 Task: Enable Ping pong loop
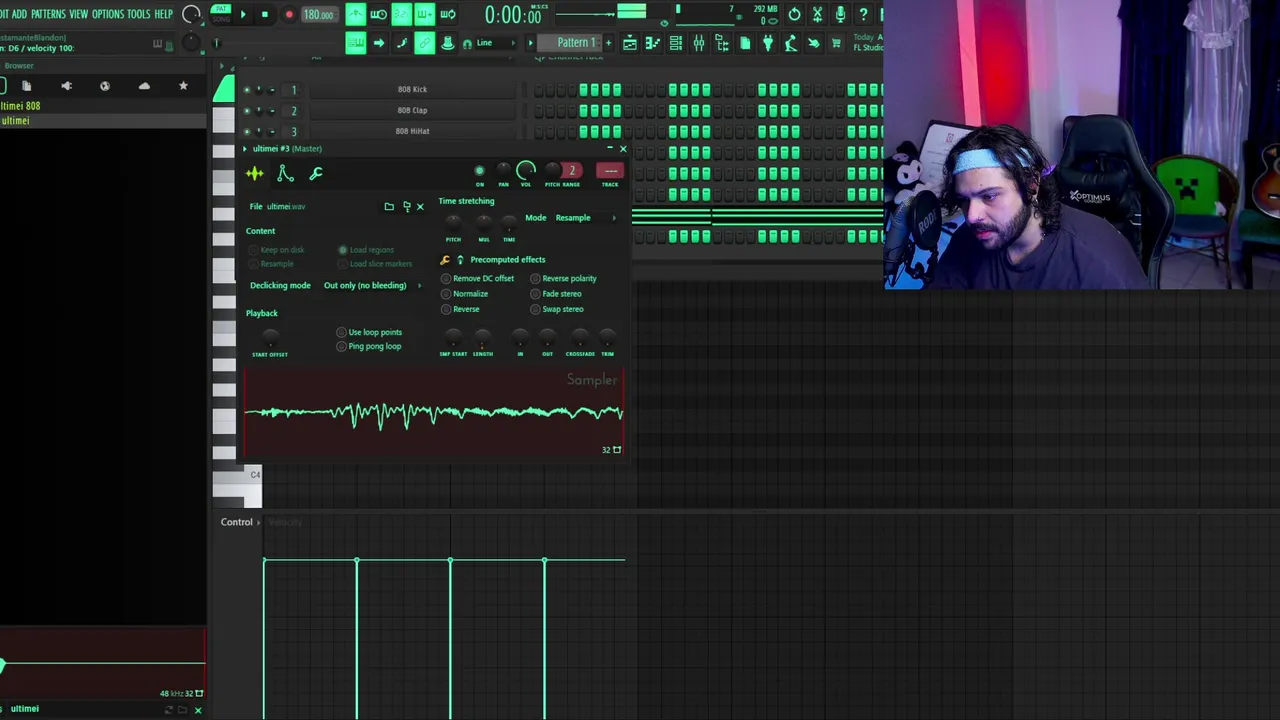pos(369,346)
